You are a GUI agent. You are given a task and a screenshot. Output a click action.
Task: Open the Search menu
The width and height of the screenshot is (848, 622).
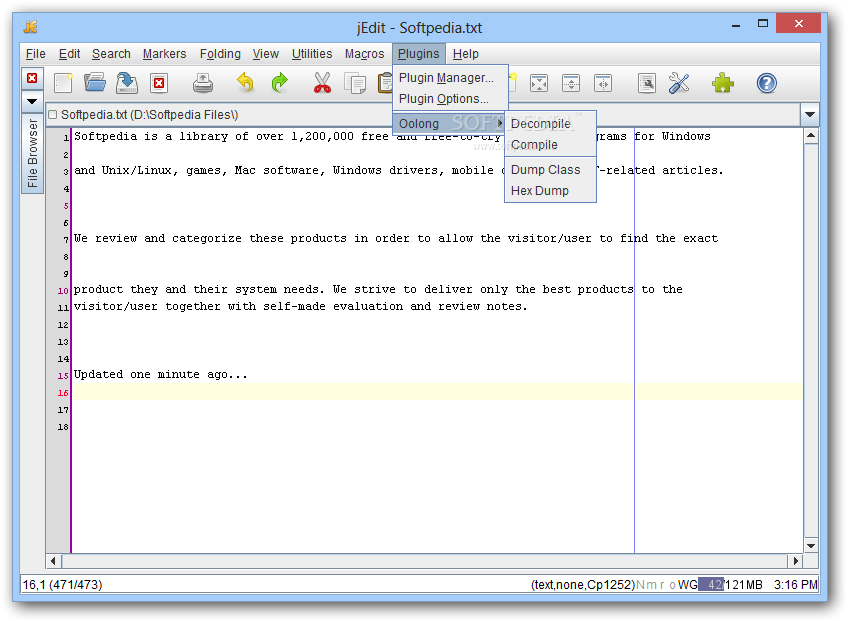pos(111,54)
